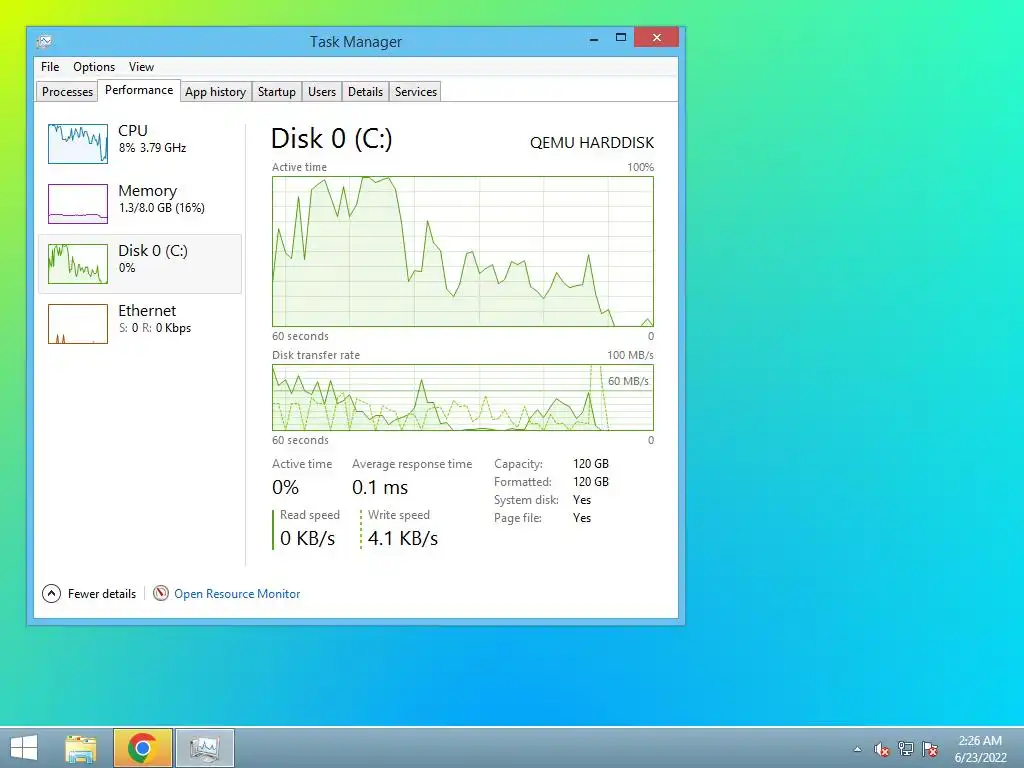Click the 4.1 KB/s write speed value
This screenshot has width=1024, height=768.
point(403,538)
